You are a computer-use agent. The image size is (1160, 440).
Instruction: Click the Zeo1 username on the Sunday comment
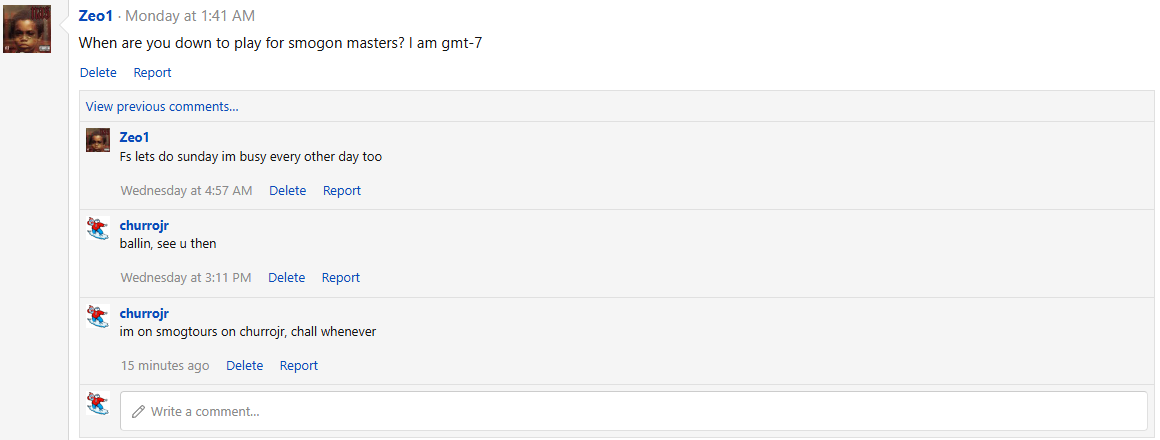pyautogui.click(x=134, y=138)
